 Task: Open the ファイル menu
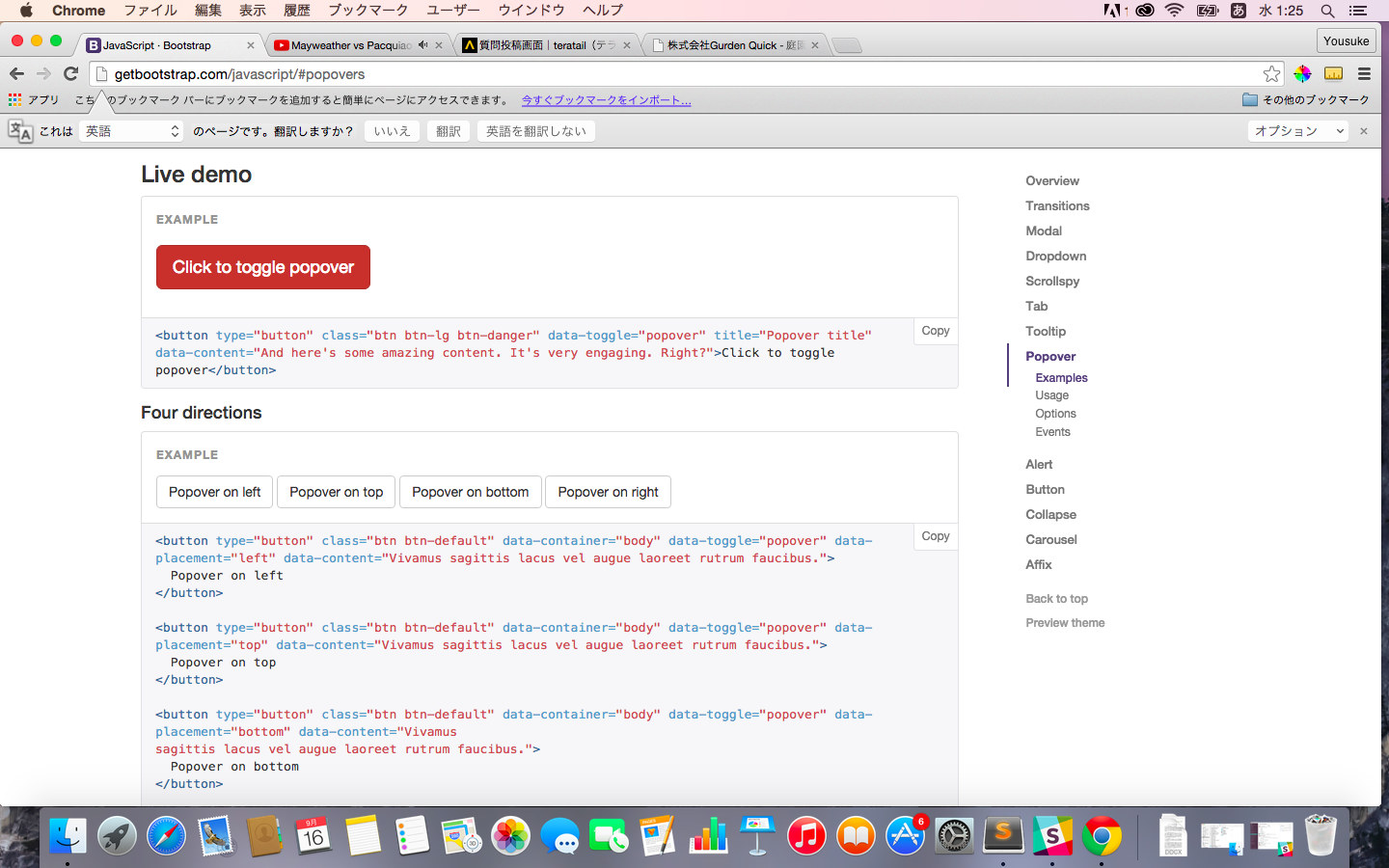(x=150, y=11)
